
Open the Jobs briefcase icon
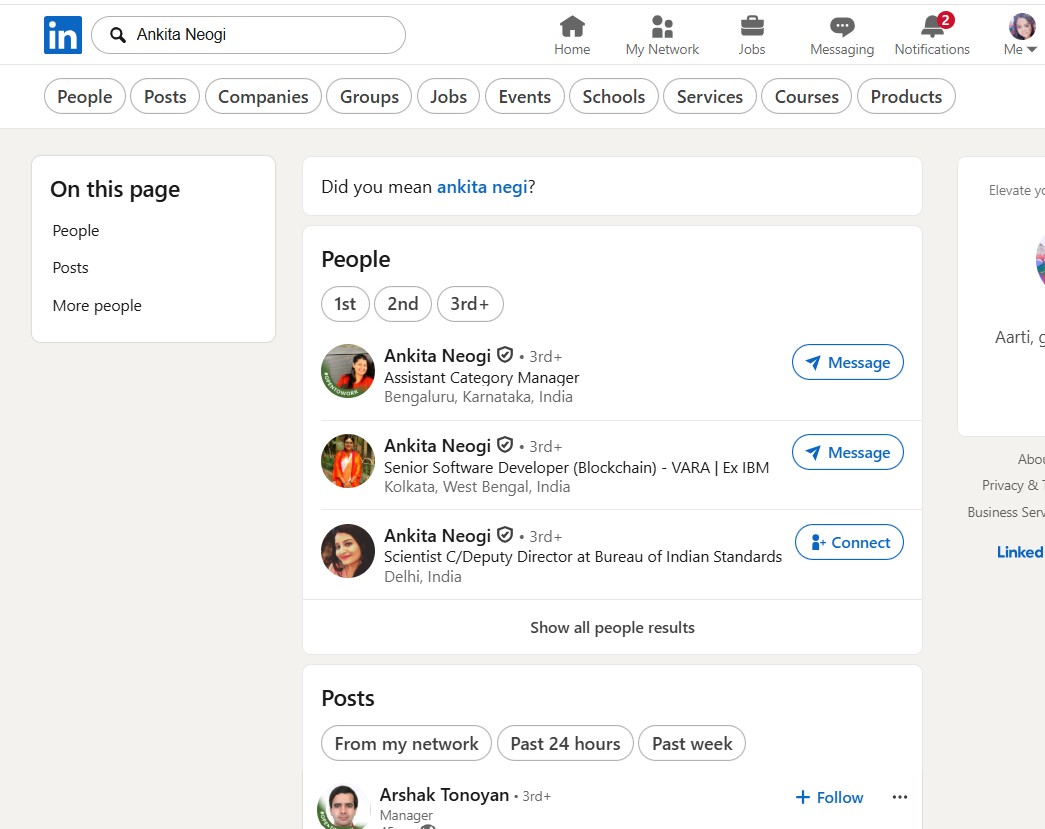[x=752, y=27]
